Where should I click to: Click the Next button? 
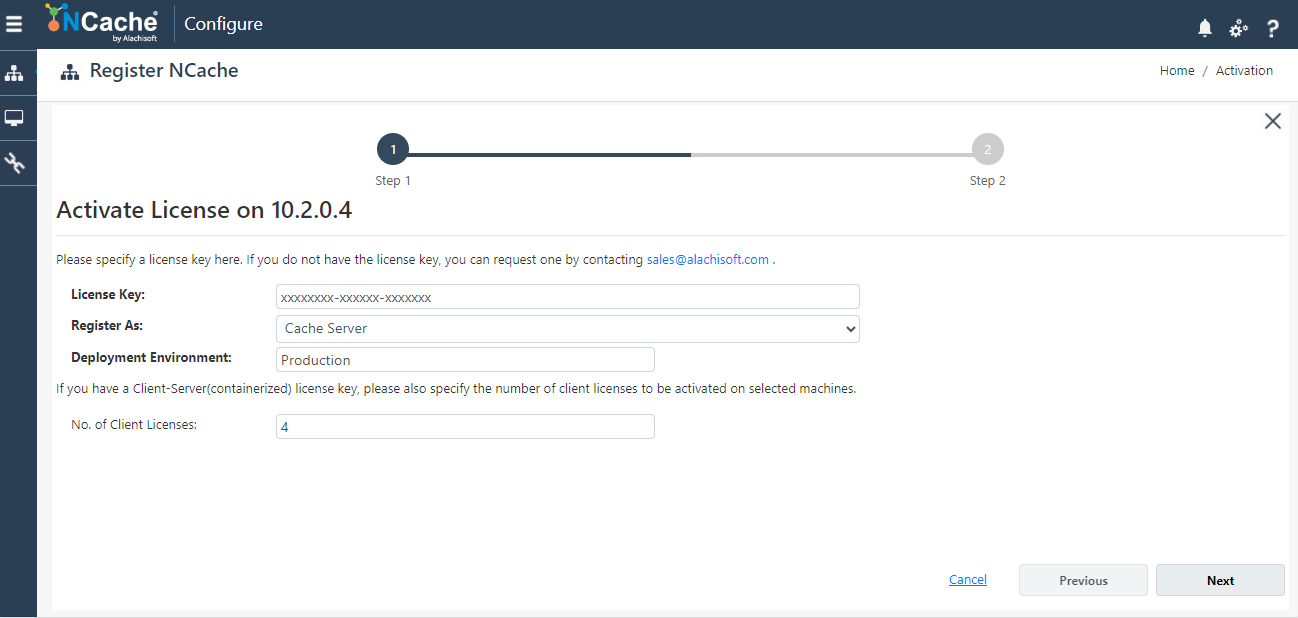click(1220, 580)
